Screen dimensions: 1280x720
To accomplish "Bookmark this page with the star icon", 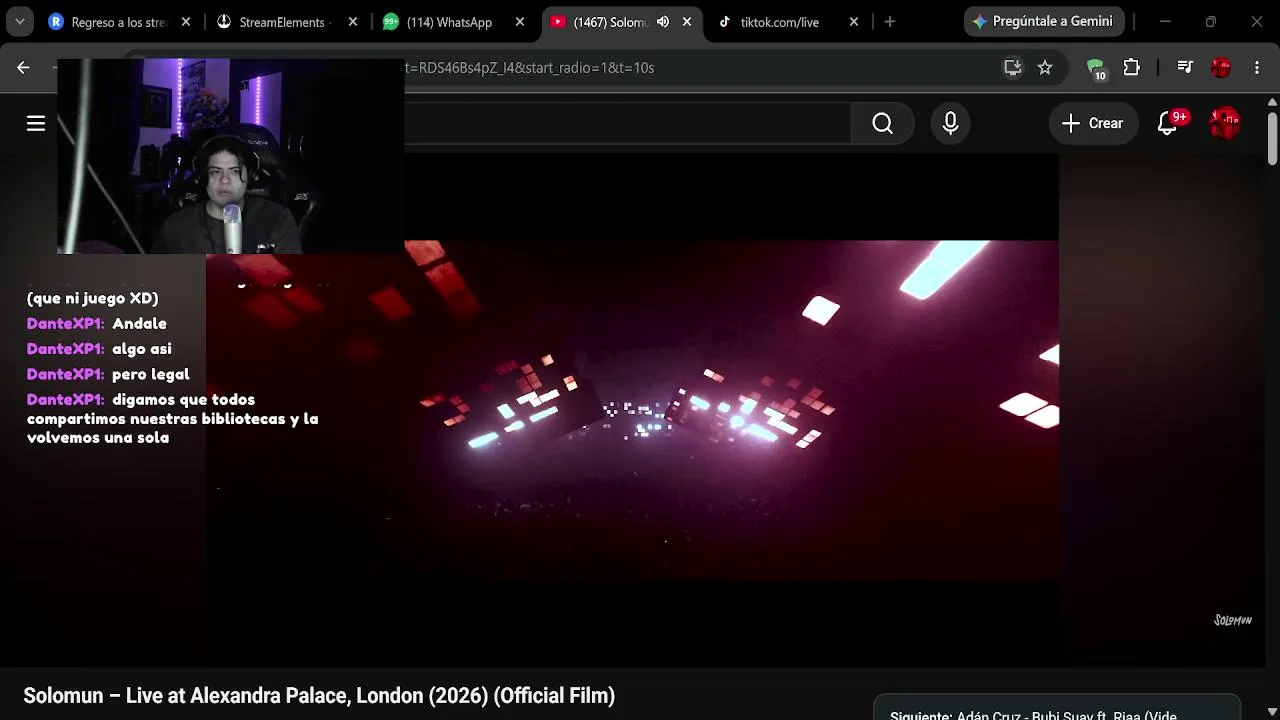I will 1045,67.
